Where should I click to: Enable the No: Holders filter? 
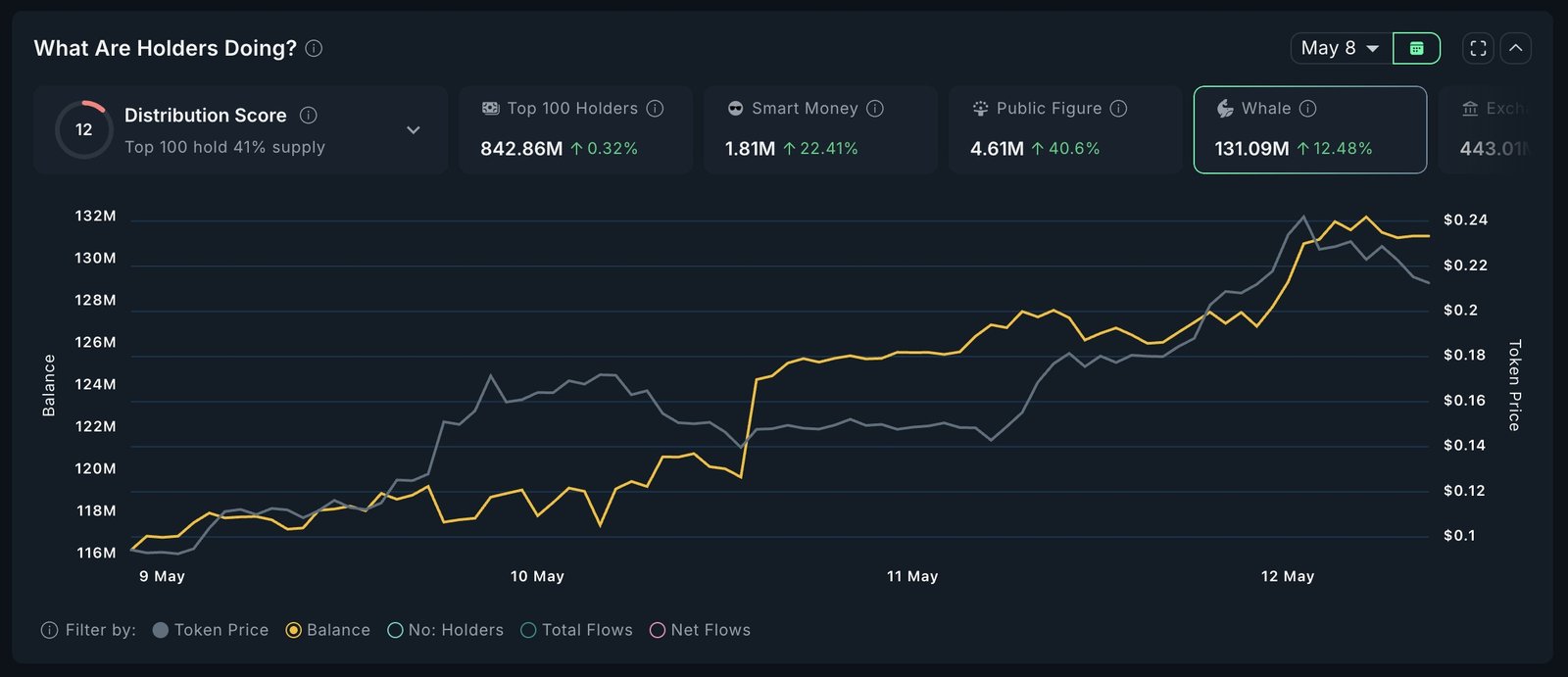click(445, 630)
